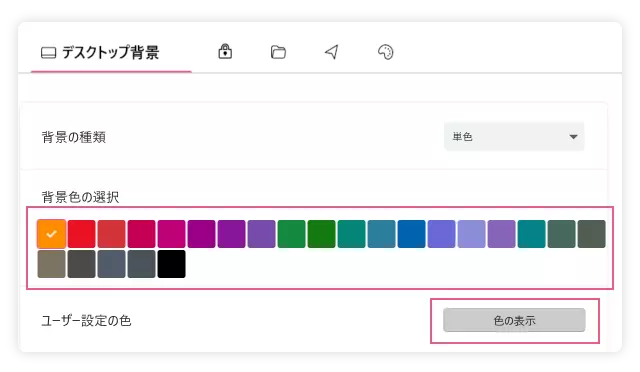Open the 単色 background type dropdown
Screen dimensions: 640x372
(514, 136)
